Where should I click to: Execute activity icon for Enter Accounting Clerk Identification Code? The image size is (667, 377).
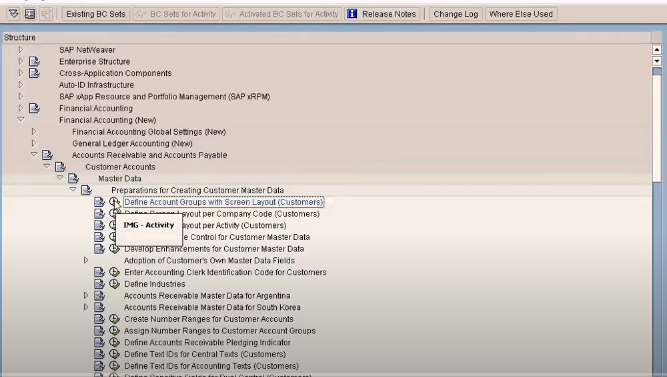click(114, 272)
